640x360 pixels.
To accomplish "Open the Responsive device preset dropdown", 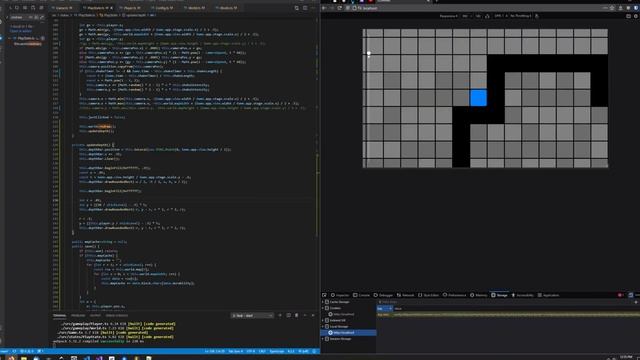I will tap(448, 16).
